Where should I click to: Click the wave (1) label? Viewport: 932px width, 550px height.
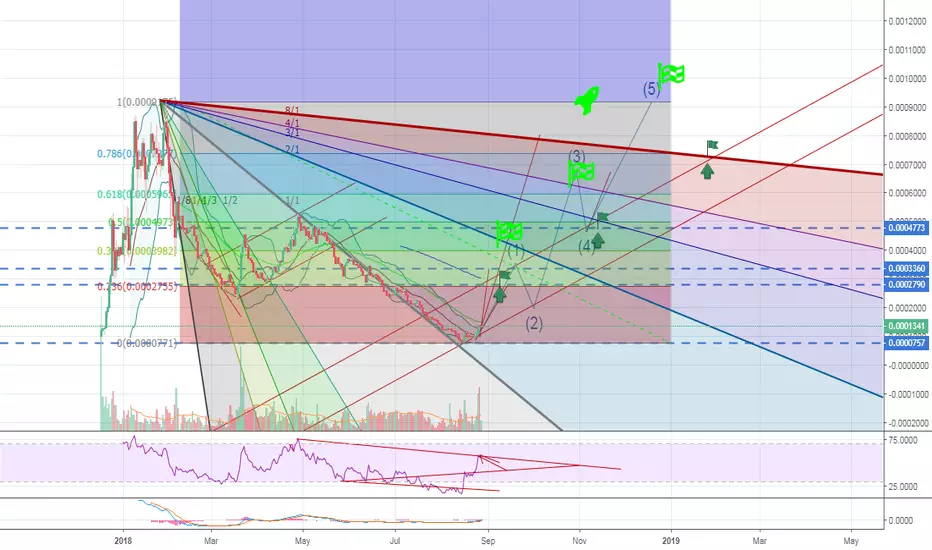516,250
